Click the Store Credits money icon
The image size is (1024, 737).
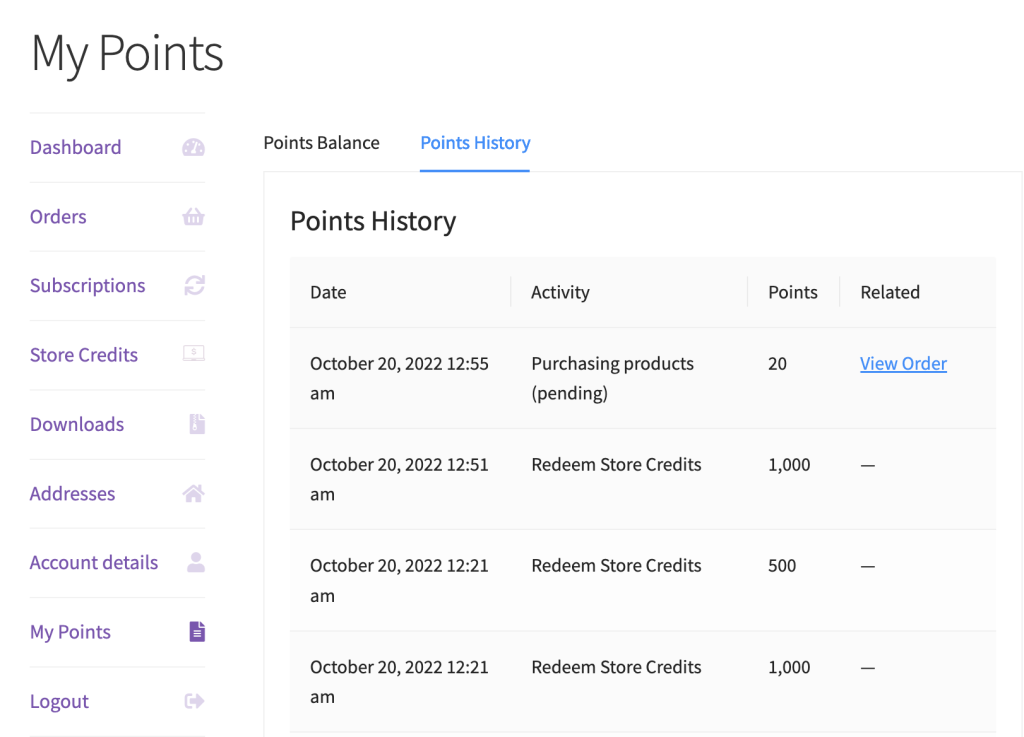click(193, 354)
